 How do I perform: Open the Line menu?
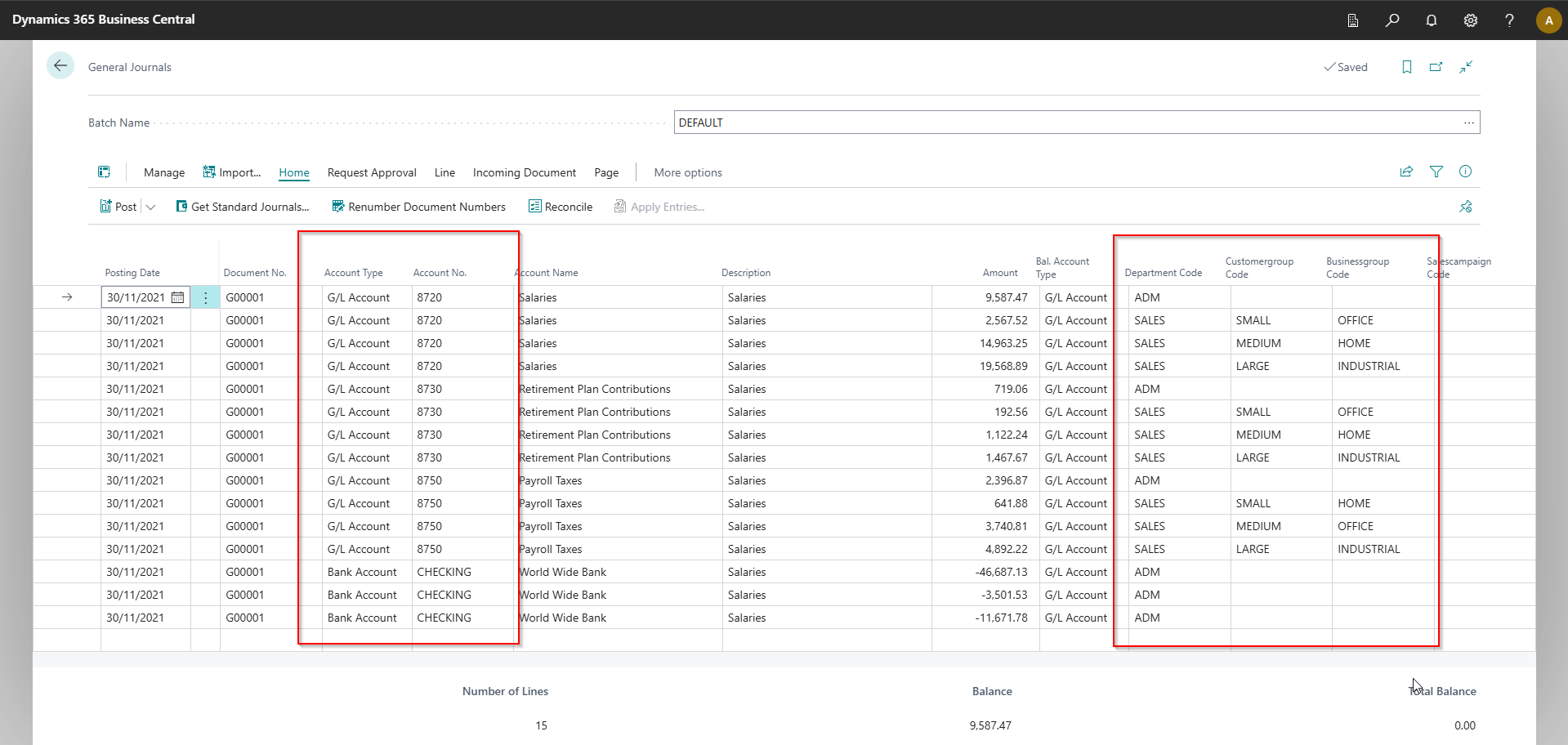pyautogui.click(x=444, y=172)
